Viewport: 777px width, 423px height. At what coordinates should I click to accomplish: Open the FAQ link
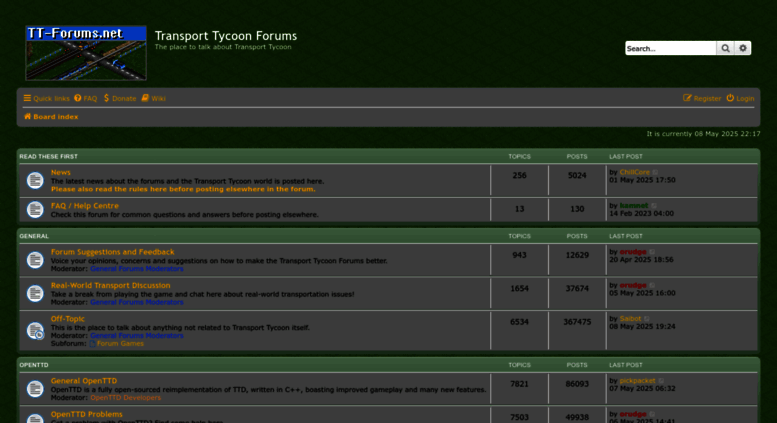tap(86, 99)
